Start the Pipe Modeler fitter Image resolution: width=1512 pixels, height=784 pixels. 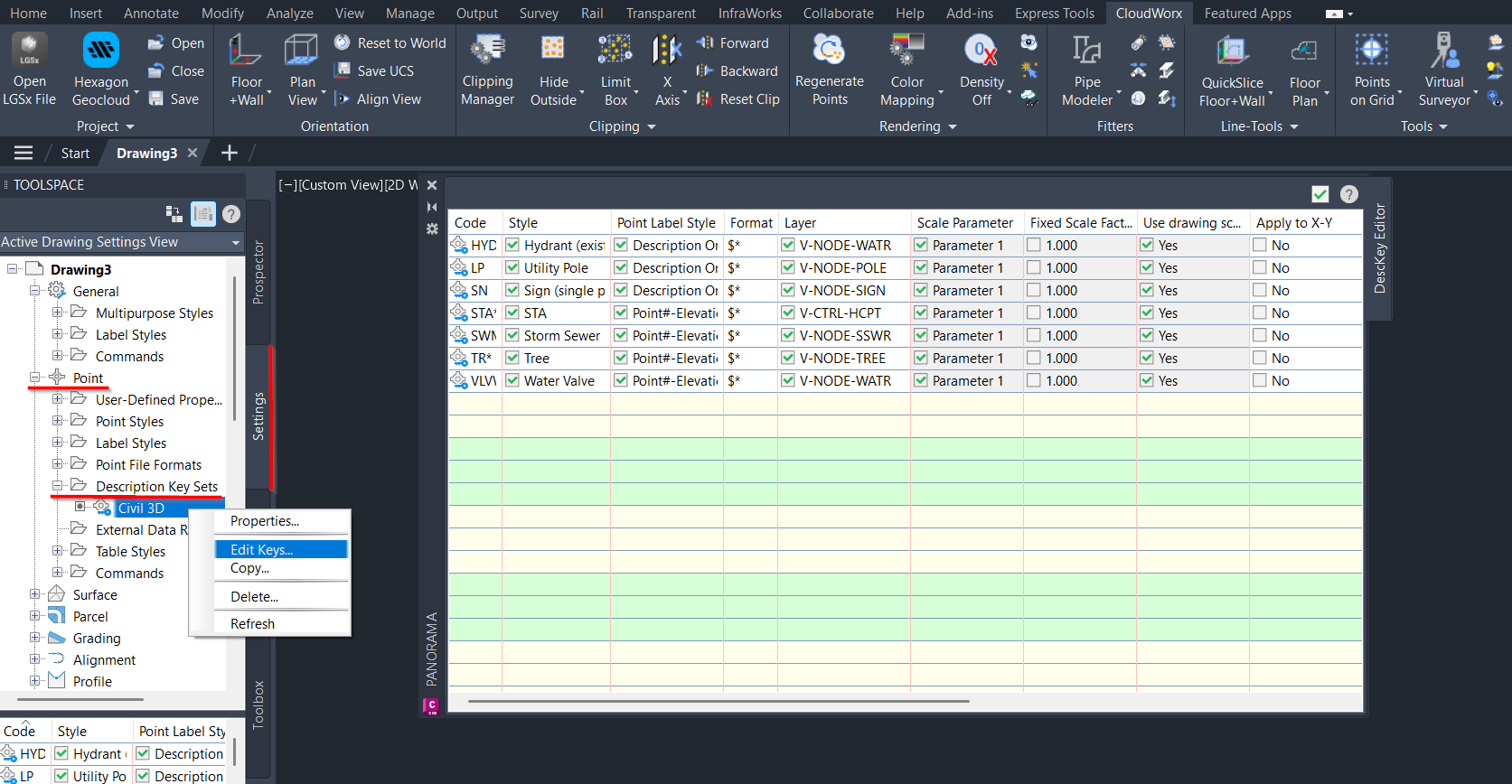pos(1087,70)
